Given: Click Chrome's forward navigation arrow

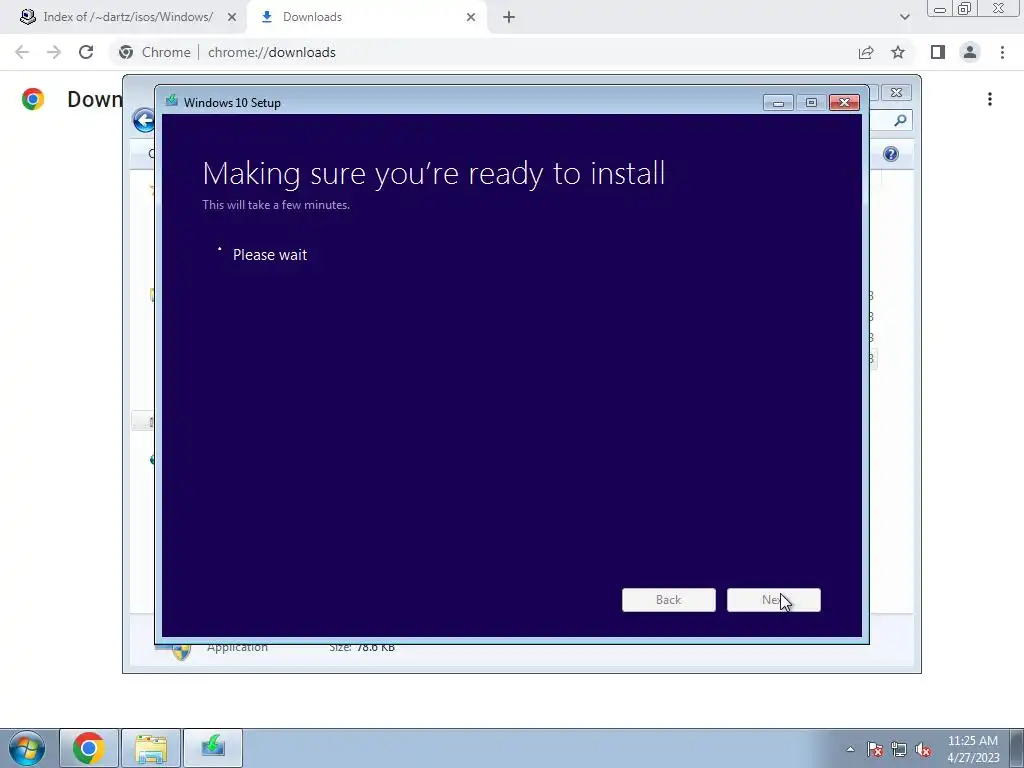Looking at the screenshot, I should [54, 52].
